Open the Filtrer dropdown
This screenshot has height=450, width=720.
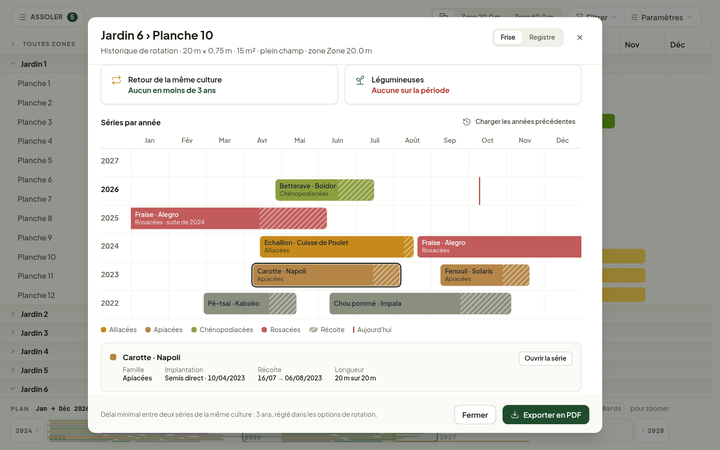coord(596,17)
